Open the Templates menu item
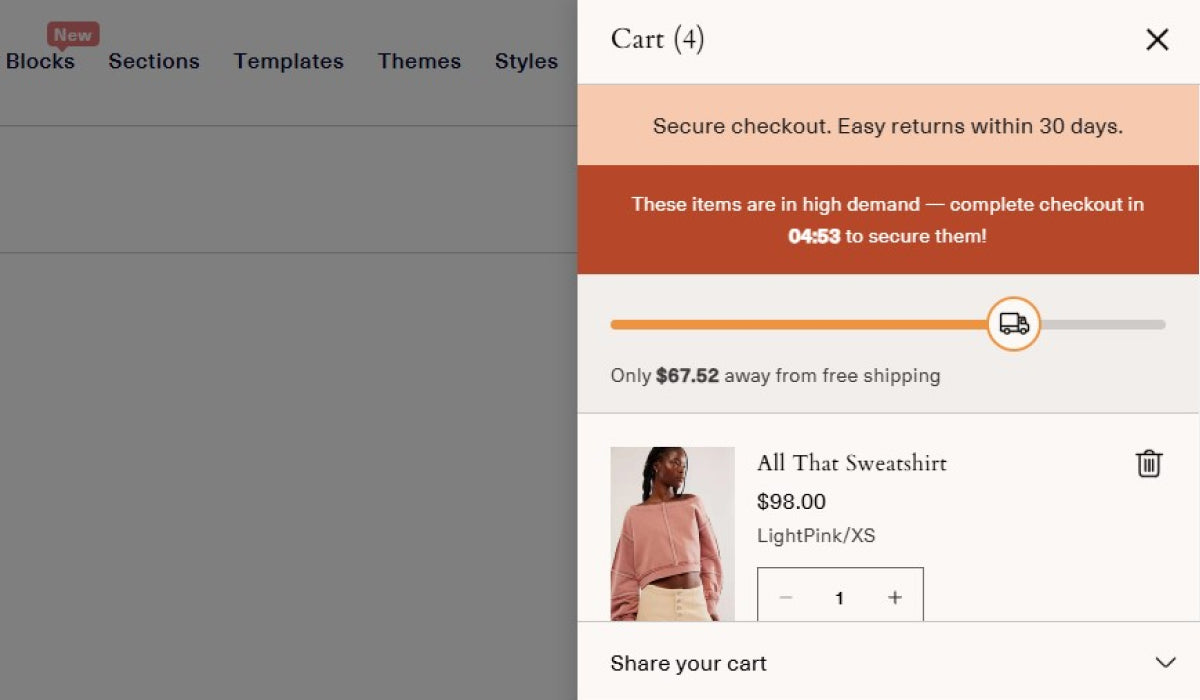This screenshot has width=1200, height=700. tap(289, 62)
